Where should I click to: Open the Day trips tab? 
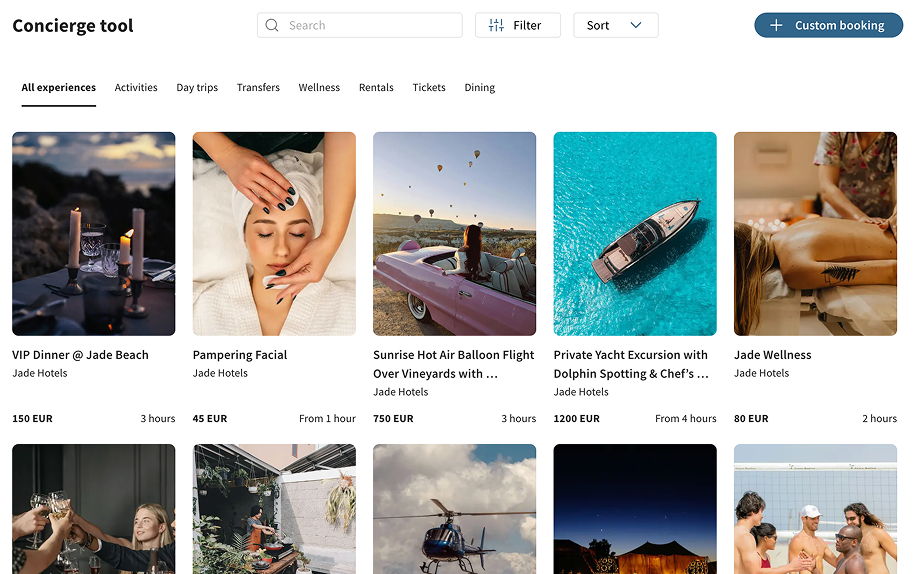[x=197, y=88]
